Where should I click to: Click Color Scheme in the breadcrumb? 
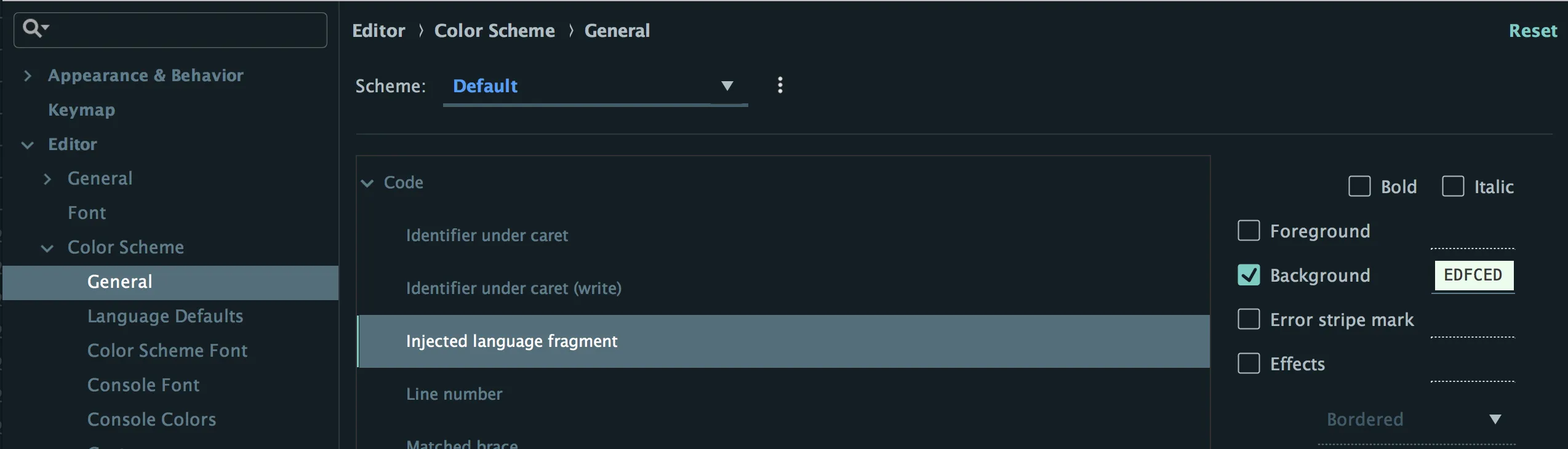494,31
